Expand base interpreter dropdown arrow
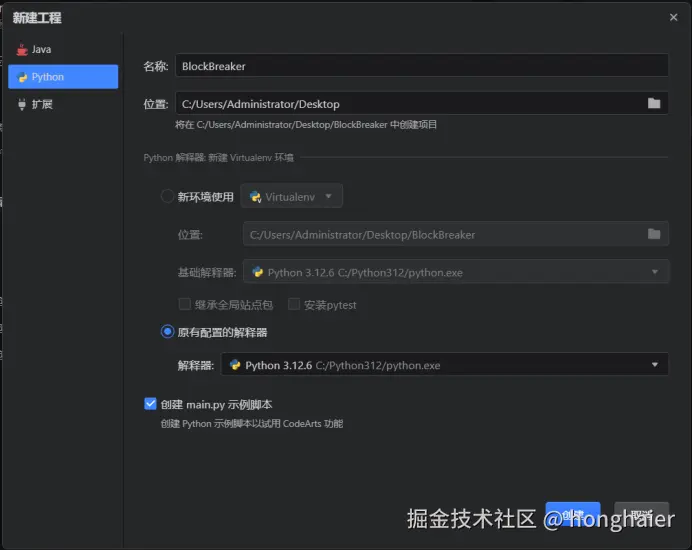 655,272
